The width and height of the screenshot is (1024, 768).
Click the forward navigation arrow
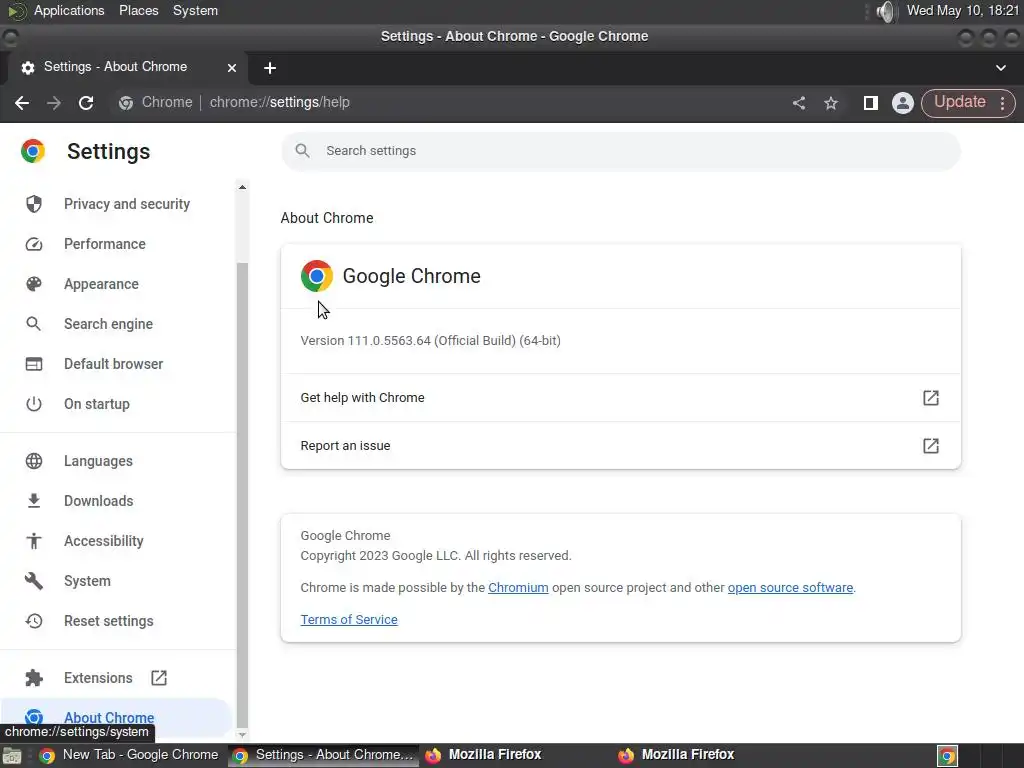coord(54,103)
